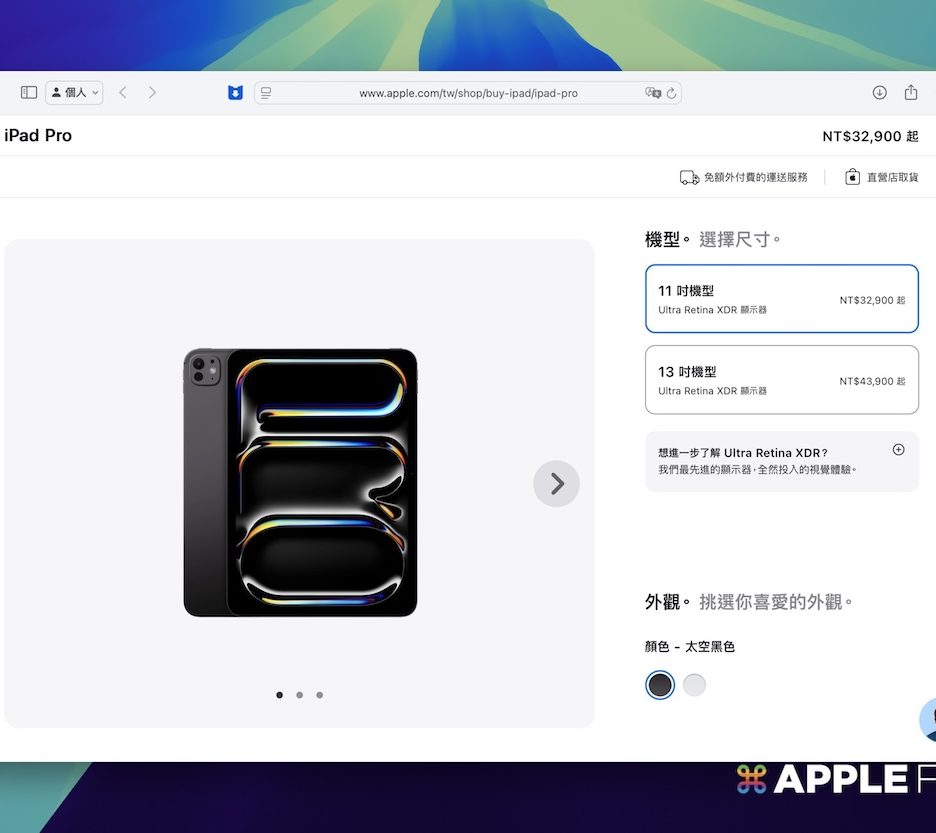Open the page reader menu icon
The width and height of the screenshot is (936, 833).
[266, 93]
